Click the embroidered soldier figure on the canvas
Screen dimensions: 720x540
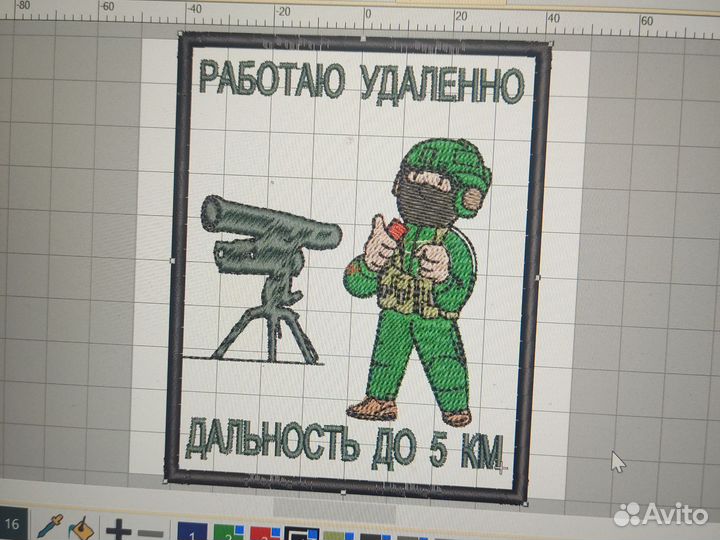(419, 281)
